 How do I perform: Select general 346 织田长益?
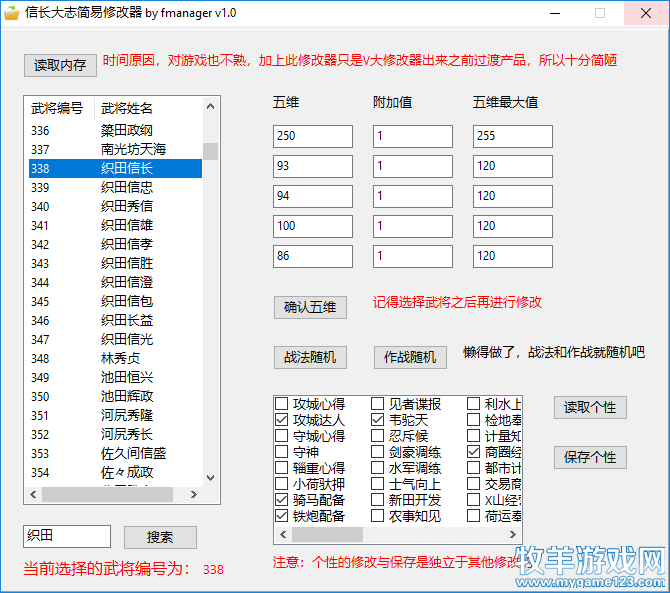[x=115, y=320]
